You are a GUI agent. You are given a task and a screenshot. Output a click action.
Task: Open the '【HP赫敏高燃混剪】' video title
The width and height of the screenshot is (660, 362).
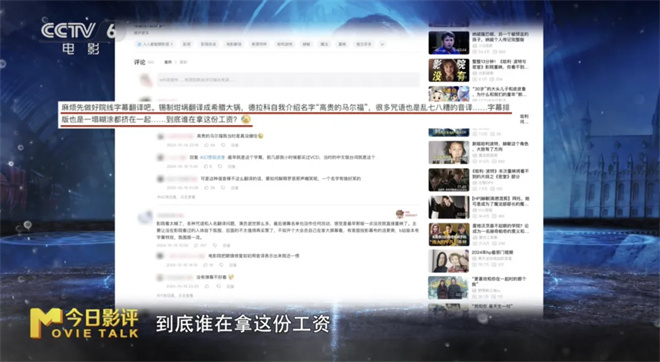click(500, 201)
